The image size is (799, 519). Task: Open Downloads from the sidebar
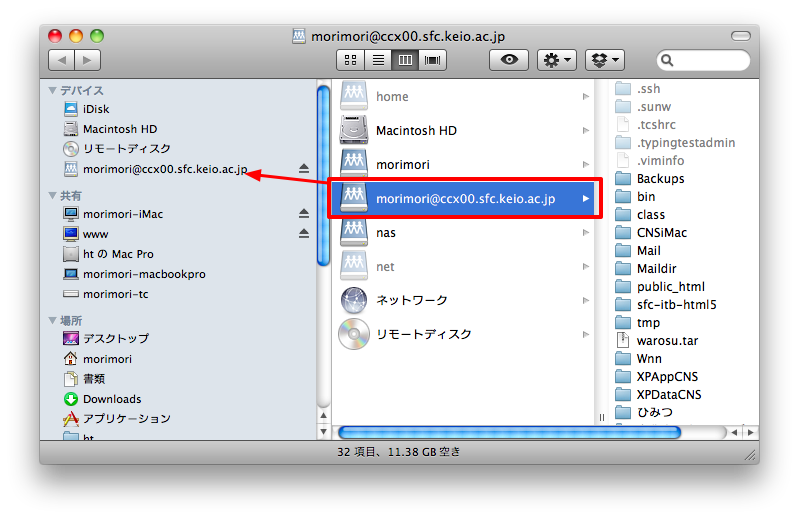click(x=111, y=399)
